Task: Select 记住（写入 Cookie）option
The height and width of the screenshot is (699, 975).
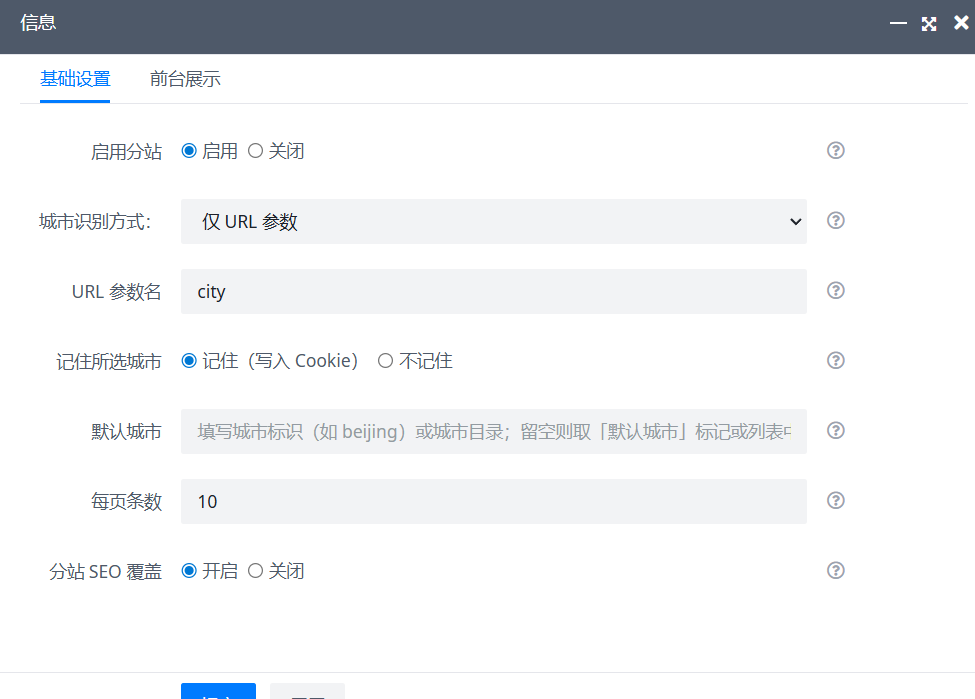Action: pyautogui.click(x=189, y=361)
